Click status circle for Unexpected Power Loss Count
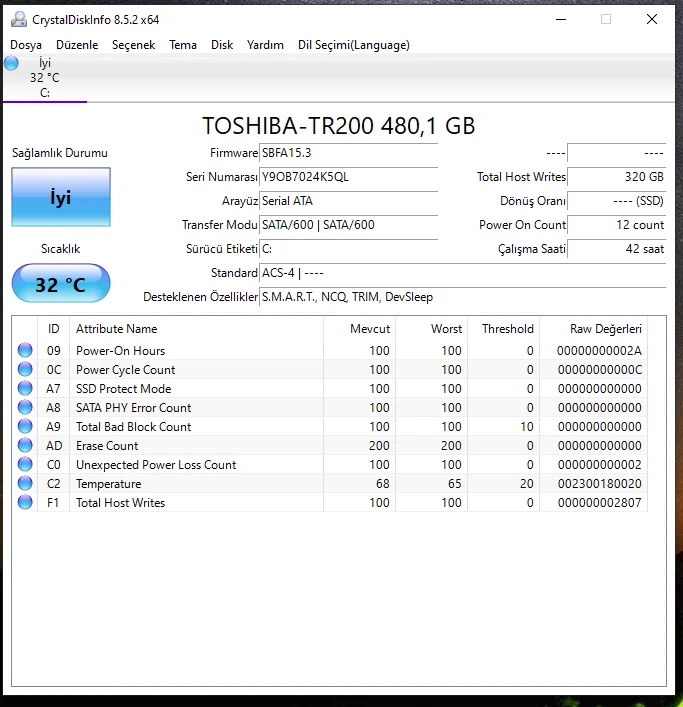The width and height of the screenshot is (683, 707). point(25,464)
